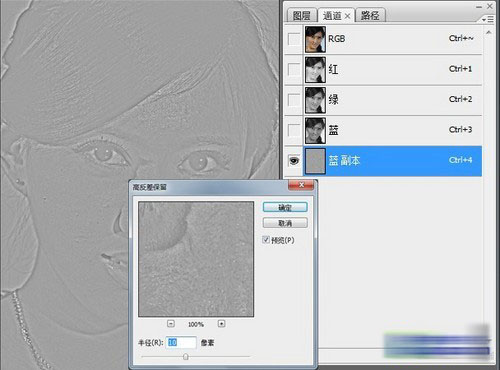The width and height of the screenshot is (500, 370).
Task: Open the Channels panel flyout menu
Action: pyautogui.click(x=488, y=20)
